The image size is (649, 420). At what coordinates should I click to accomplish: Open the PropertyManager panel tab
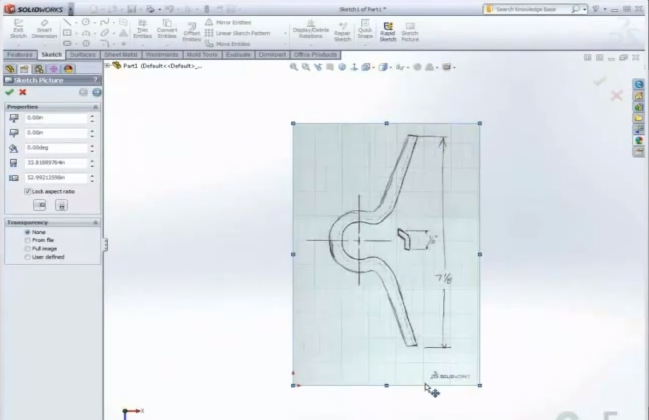[24, 69]
